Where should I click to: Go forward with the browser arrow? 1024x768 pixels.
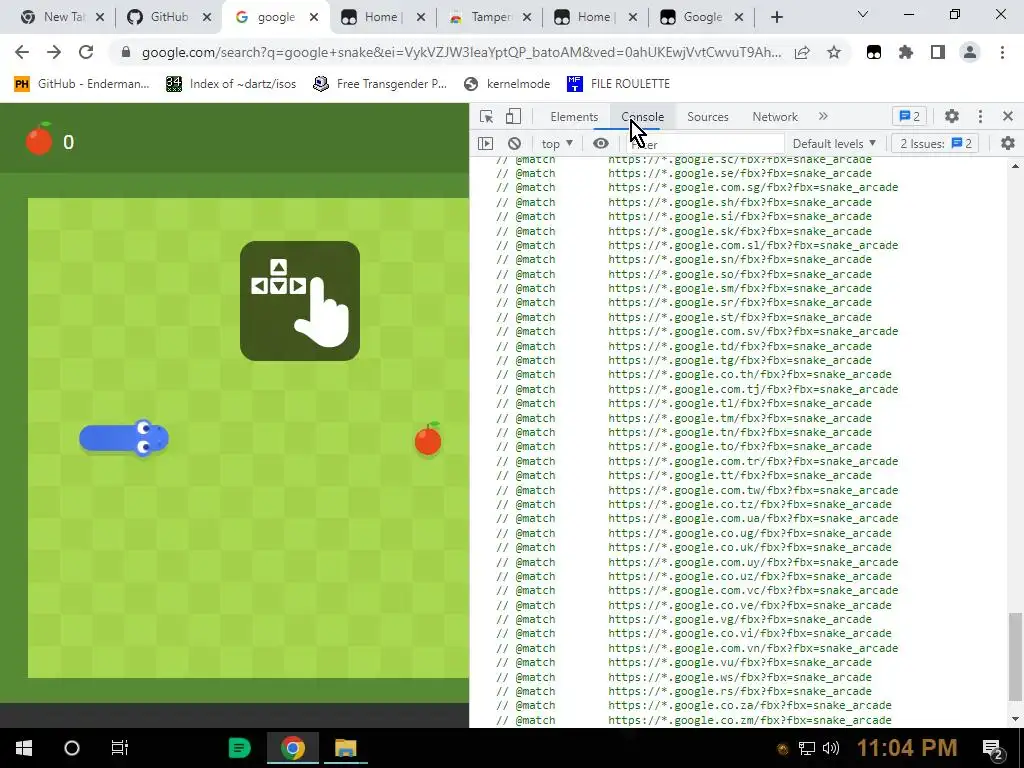(x=54, y=52)
